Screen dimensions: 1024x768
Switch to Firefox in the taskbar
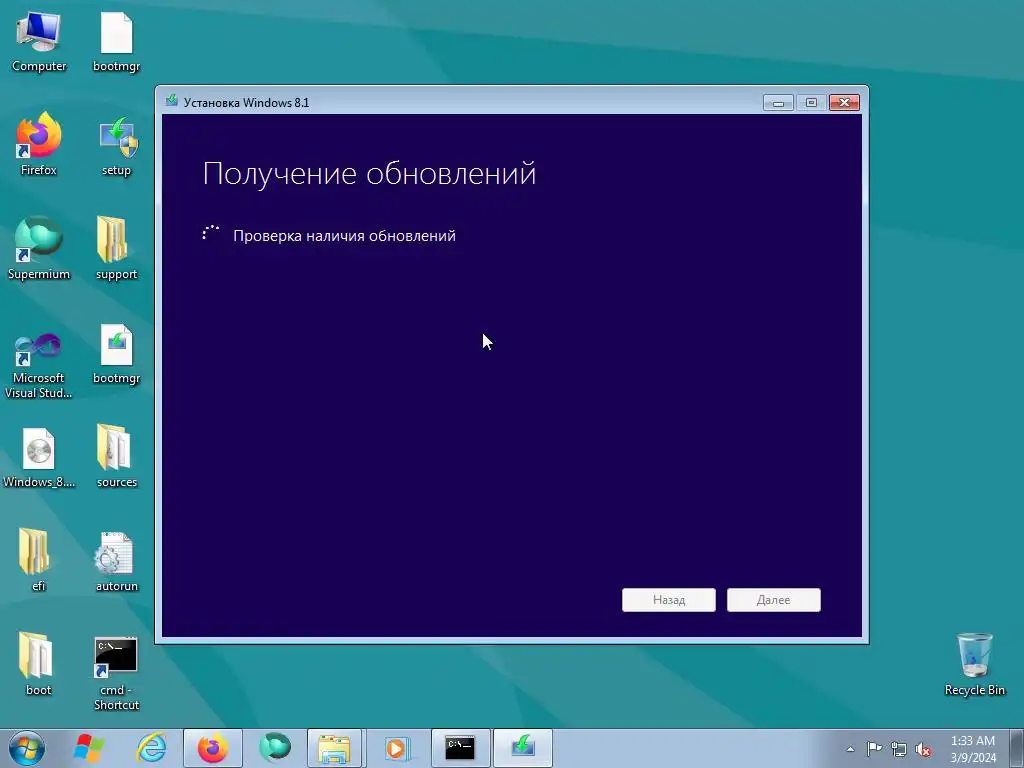[213, 748]
